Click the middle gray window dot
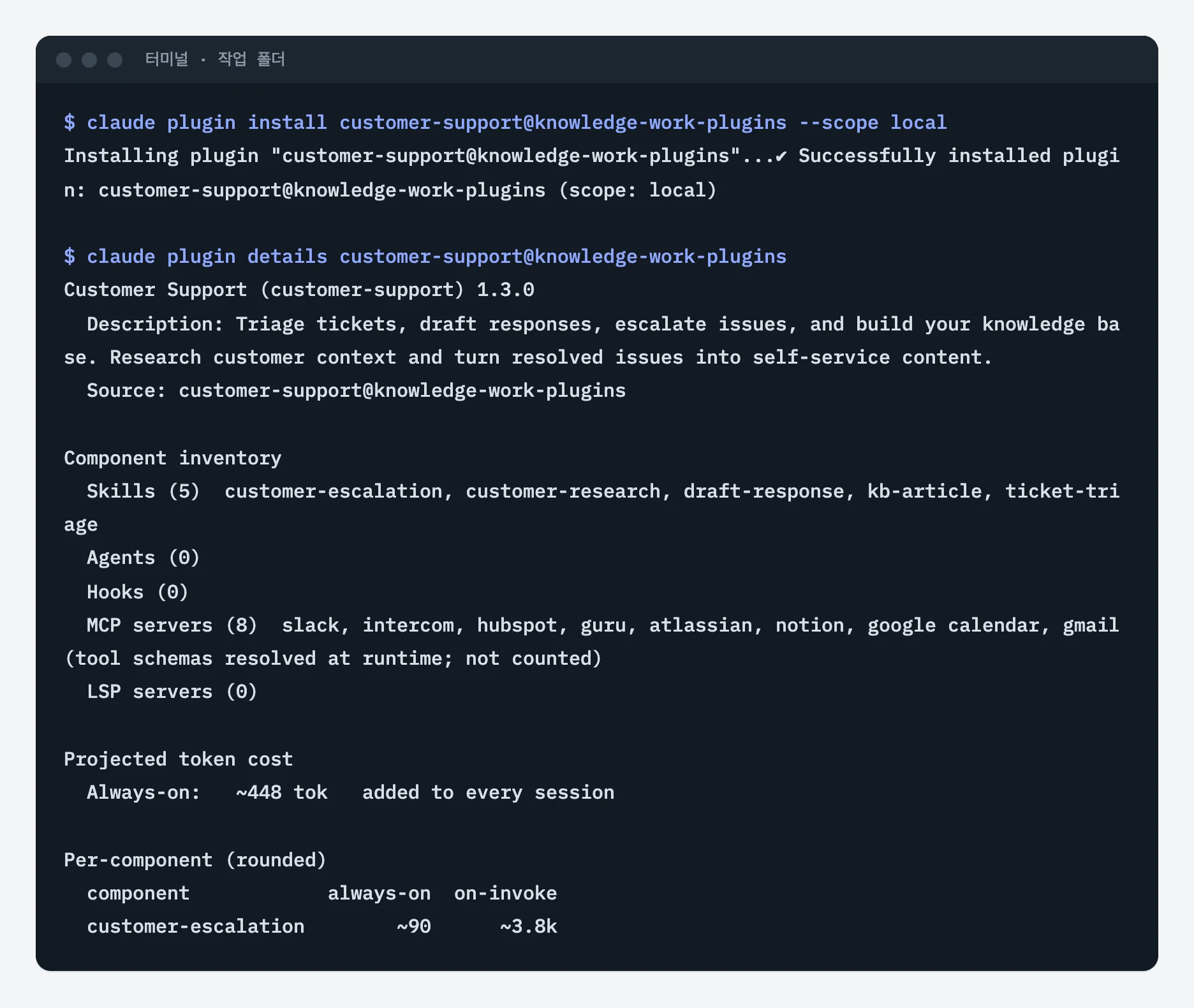Viewport: 1194px width, 1008px height. tap(89, 60)
